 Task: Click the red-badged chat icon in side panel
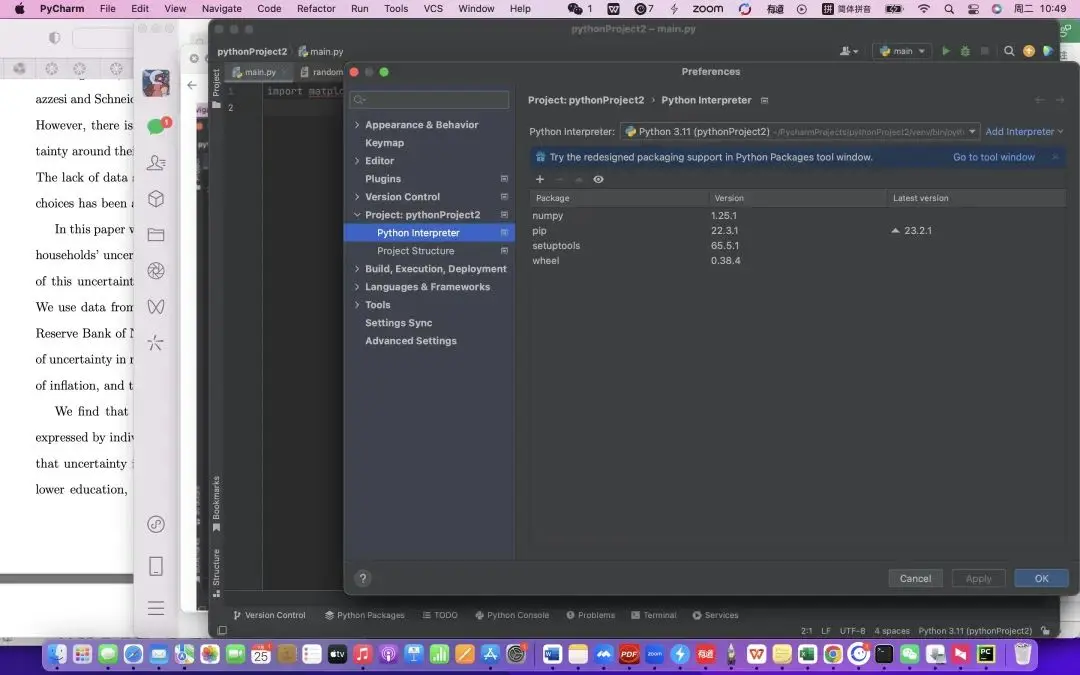(x=158, y=125)
